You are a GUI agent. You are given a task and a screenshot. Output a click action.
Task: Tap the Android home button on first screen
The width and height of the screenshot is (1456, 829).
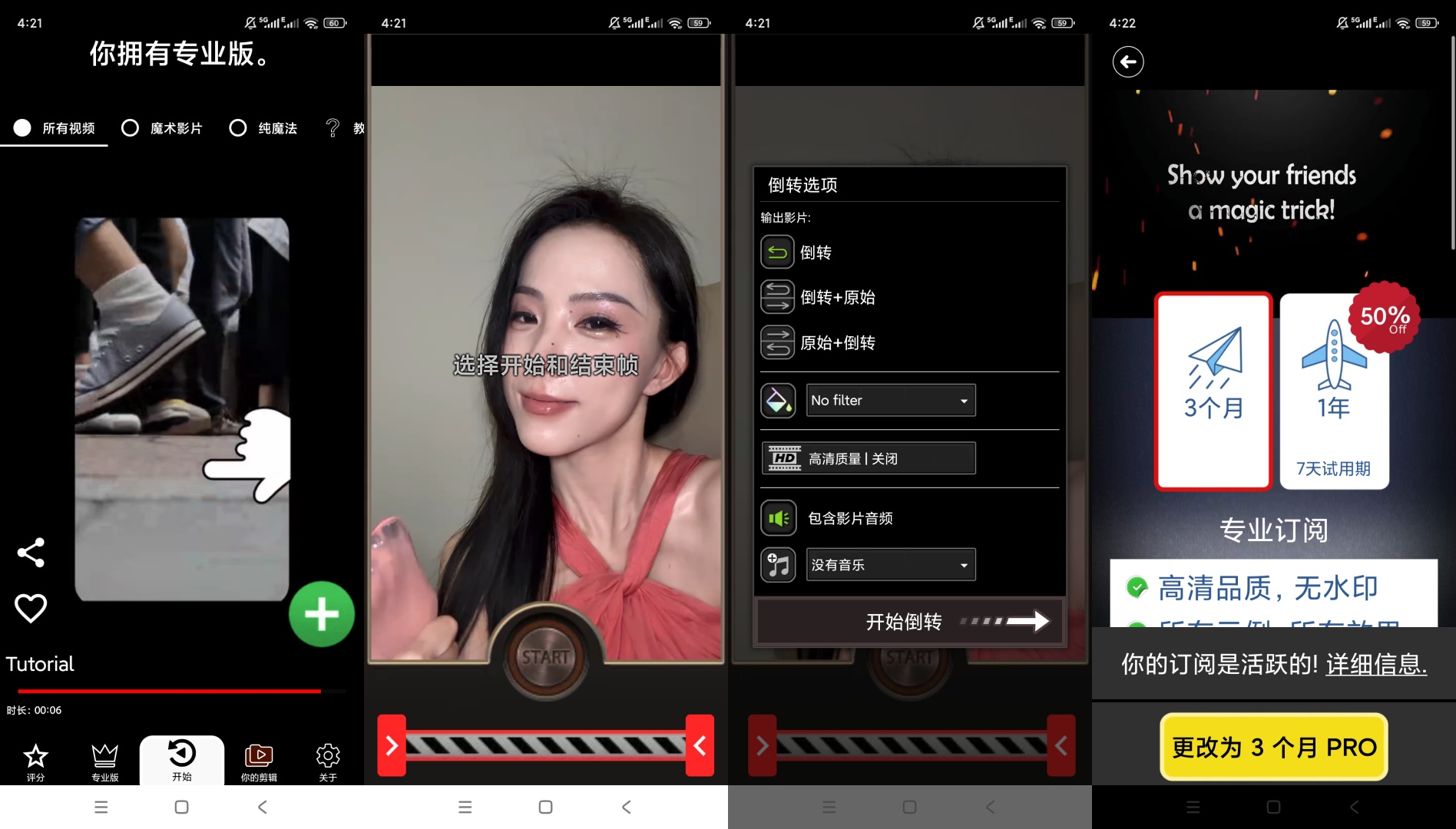[181, 807]
